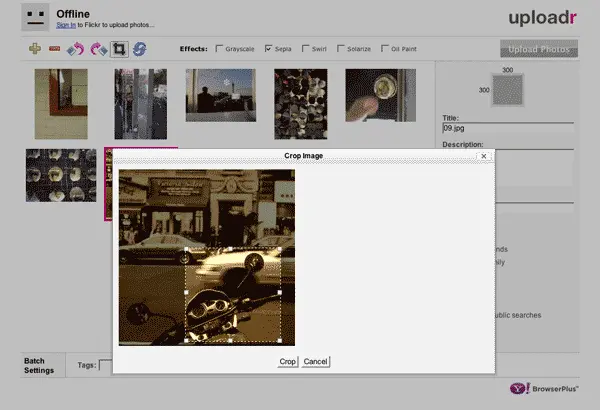The height and width of the screenshot is (410, 600).
Task: Click the right-middle crop selection handle
Action: (x=279, y=292)
